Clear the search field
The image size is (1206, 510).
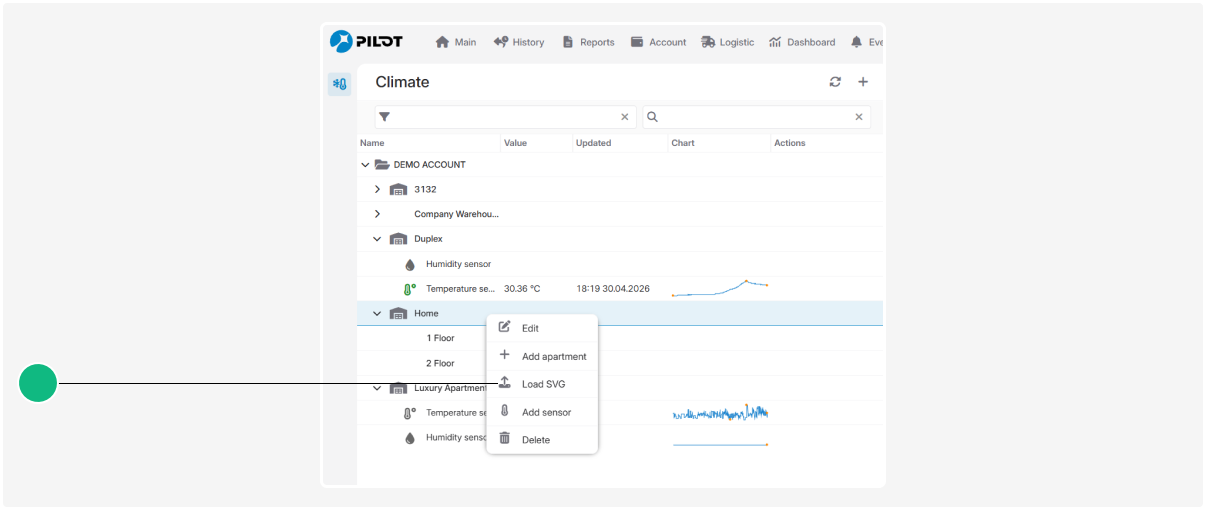pyautogui.click(x=858, y=117)
